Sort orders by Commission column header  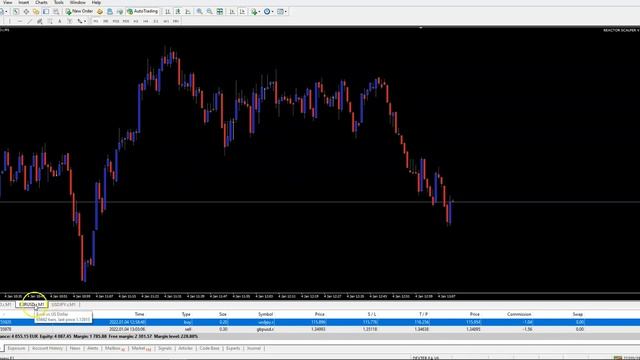(519, 314)
